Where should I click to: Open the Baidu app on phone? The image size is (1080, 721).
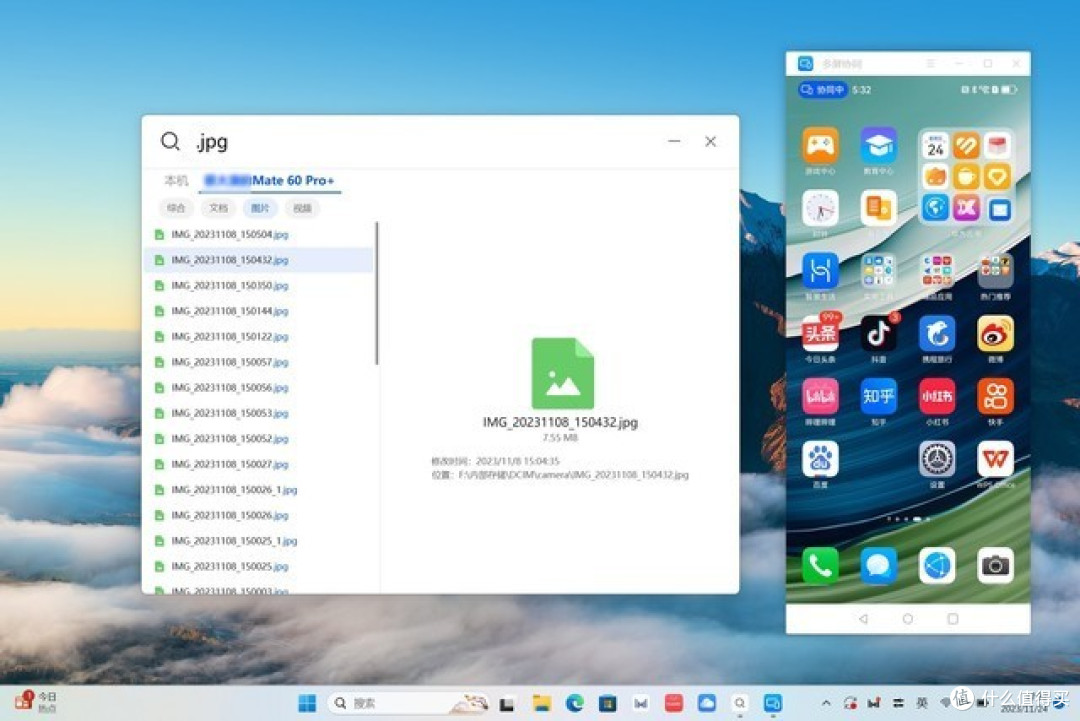point(820,459)
